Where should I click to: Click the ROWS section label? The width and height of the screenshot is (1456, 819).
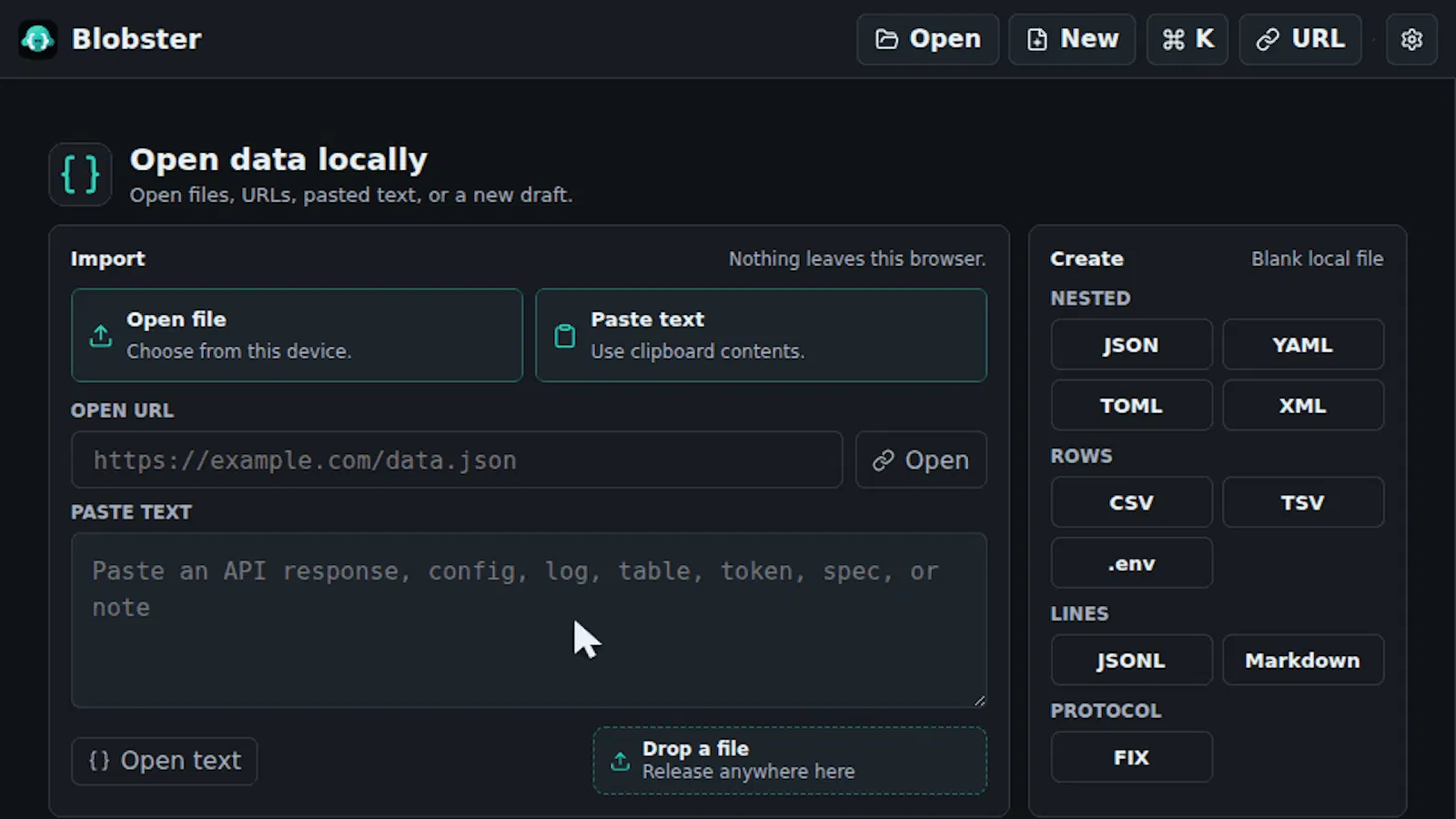pos(1081,456)
